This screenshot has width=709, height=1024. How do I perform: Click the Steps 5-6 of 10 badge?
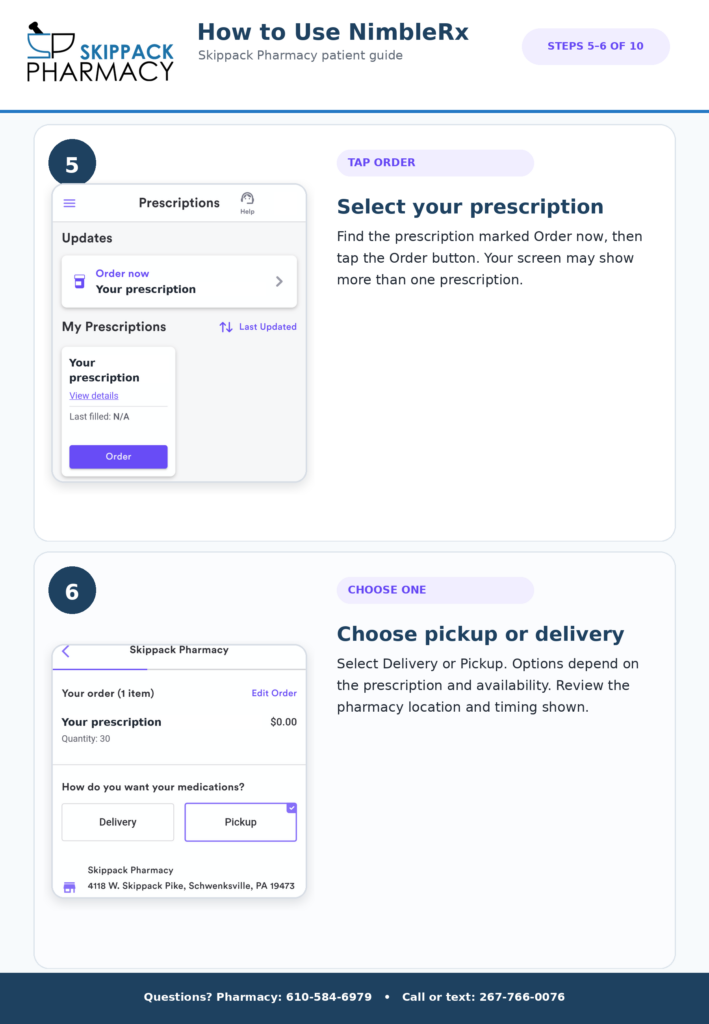pyautogui.click(x=595, y=46)
